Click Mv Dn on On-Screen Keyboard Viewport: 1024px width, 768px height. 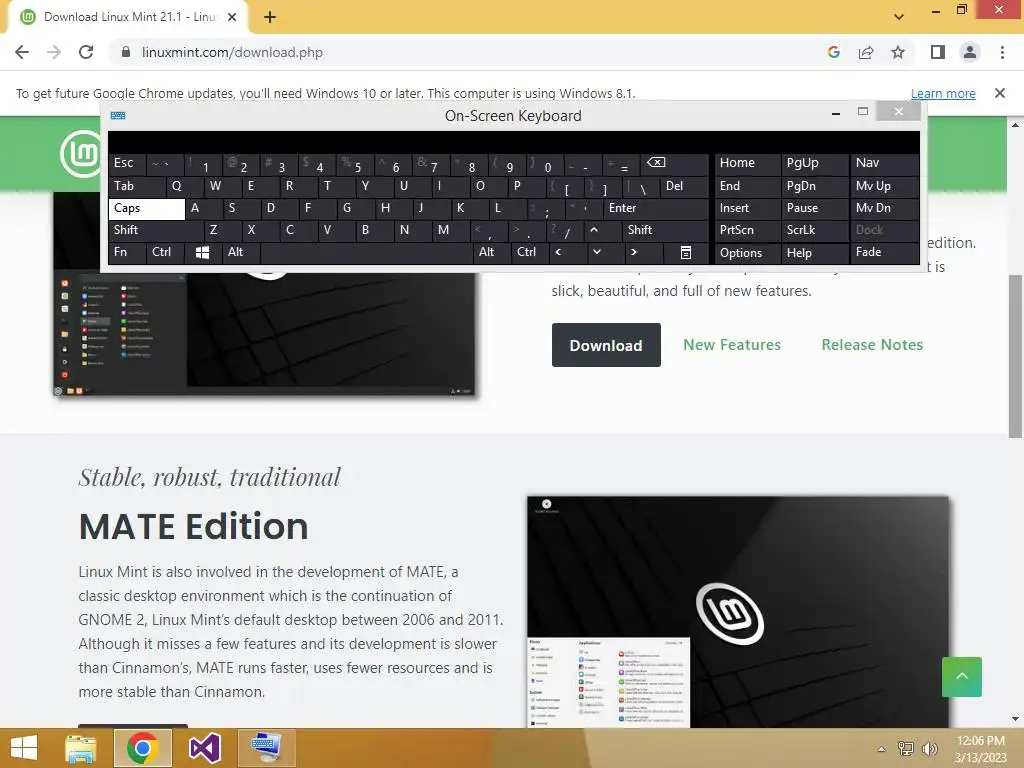884,208
